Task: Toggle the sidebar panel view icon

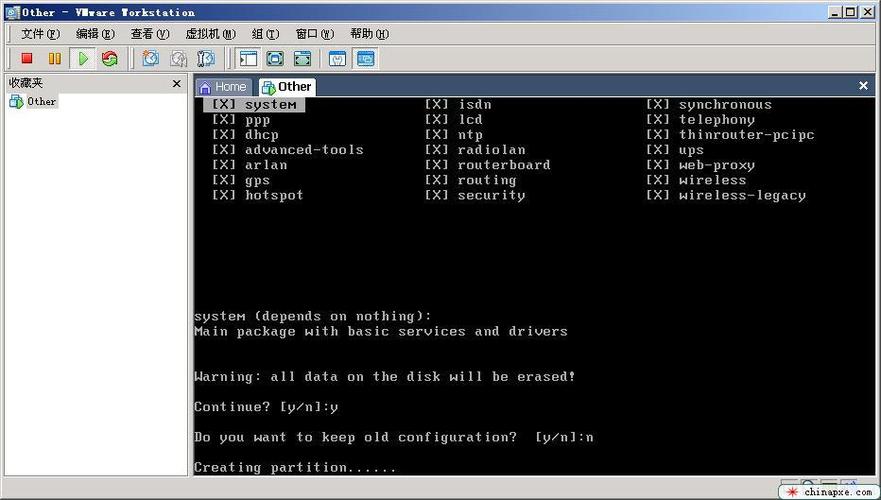Action: [x=247, y=59]
